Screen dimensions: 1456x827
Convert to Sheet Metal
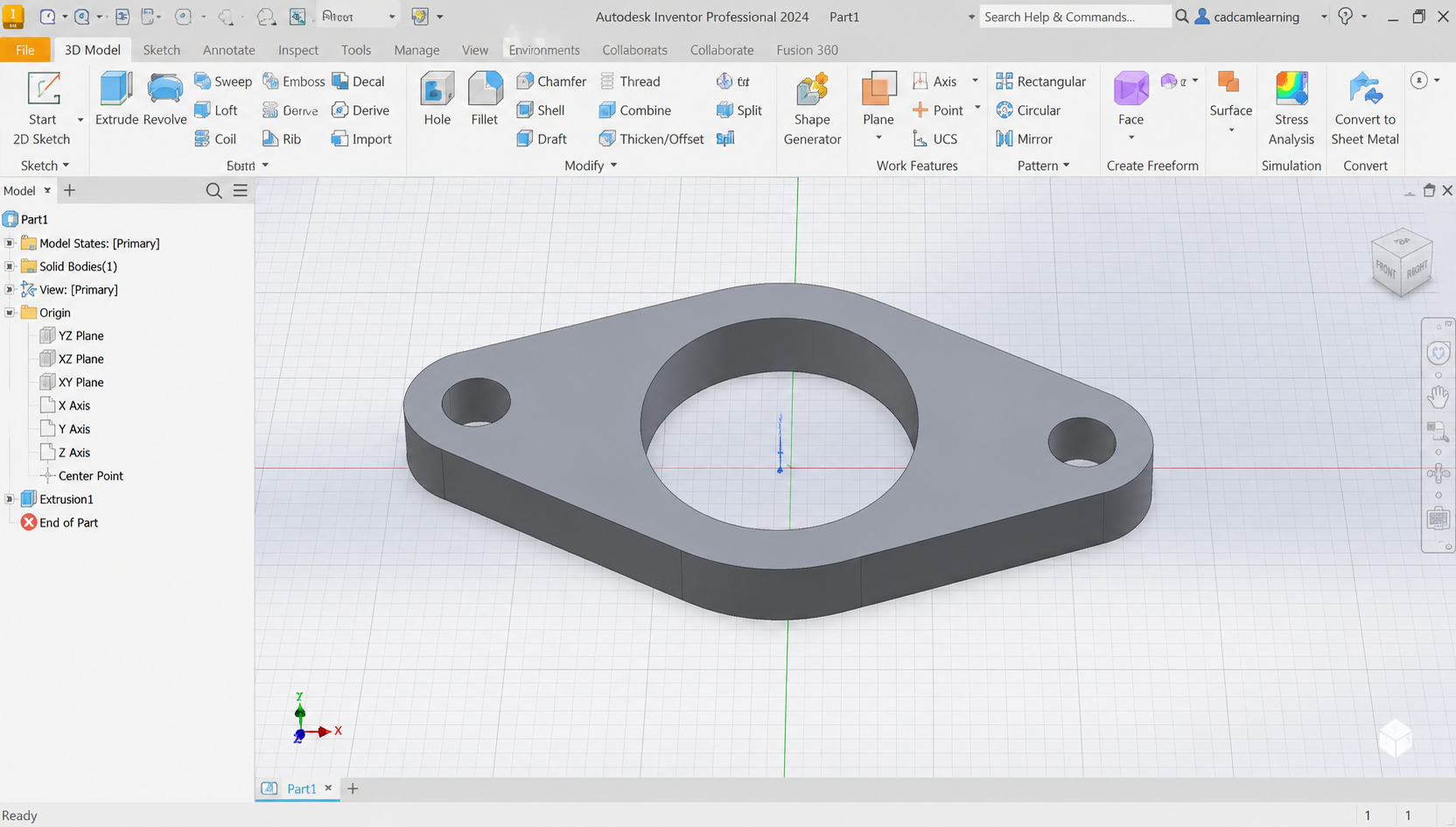click(x=1365, y=109)
